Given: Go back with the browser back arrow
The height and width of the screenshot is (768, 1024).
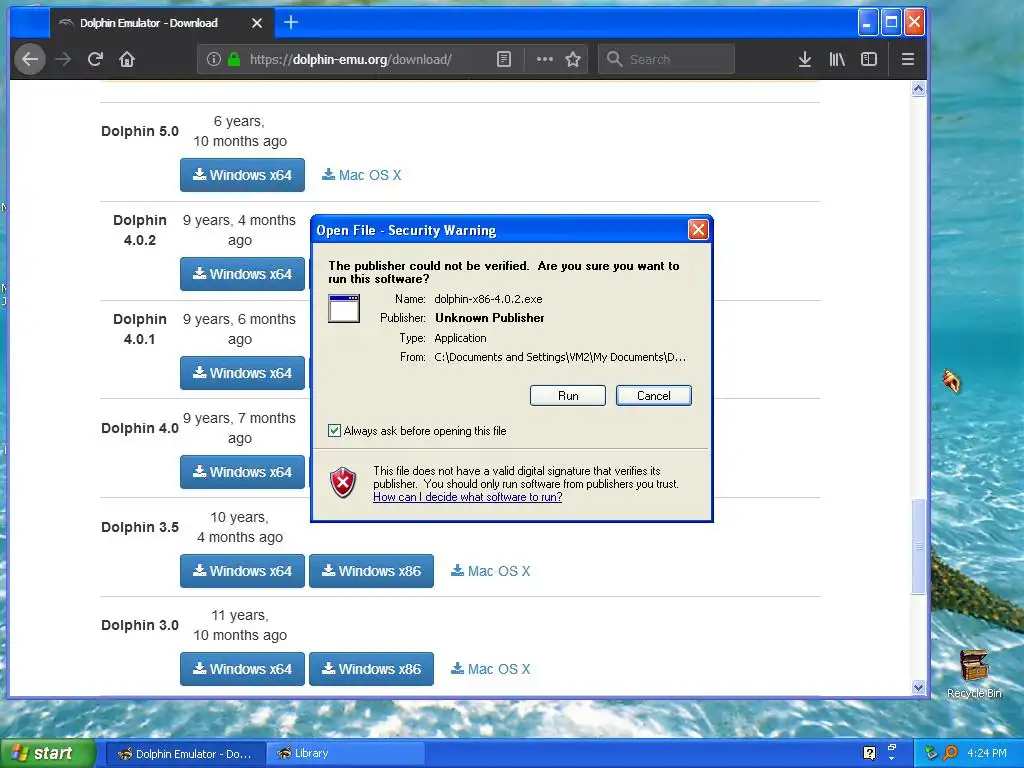Looking at the screenshot, I should 29,59.
